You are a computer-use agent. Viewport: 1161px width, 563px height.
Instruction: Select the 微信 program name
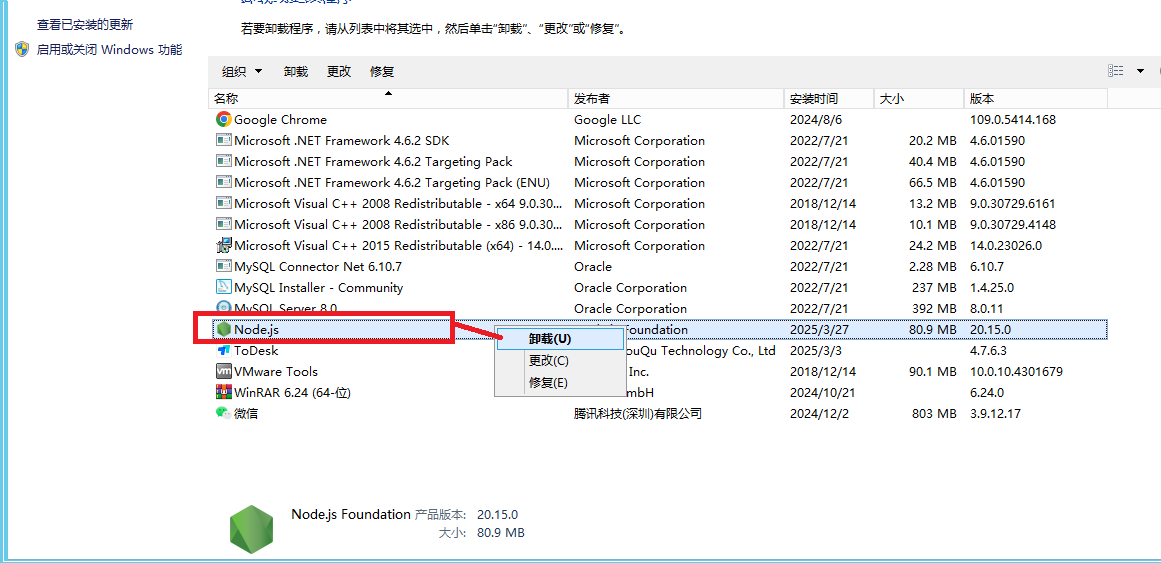[x=246, y=413]
